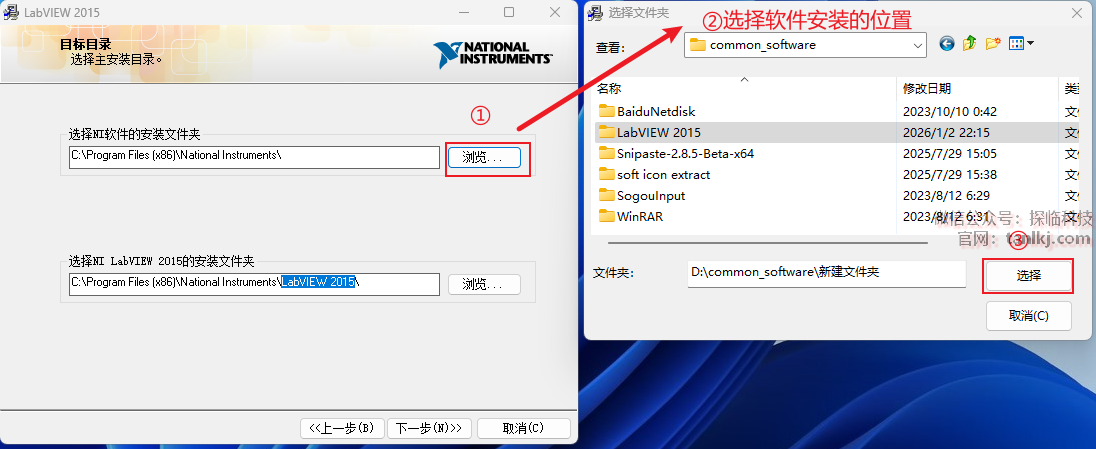Click the <<上一步(B) button
The height and width of the screenshot is (449, 1096).
[342, 428]
